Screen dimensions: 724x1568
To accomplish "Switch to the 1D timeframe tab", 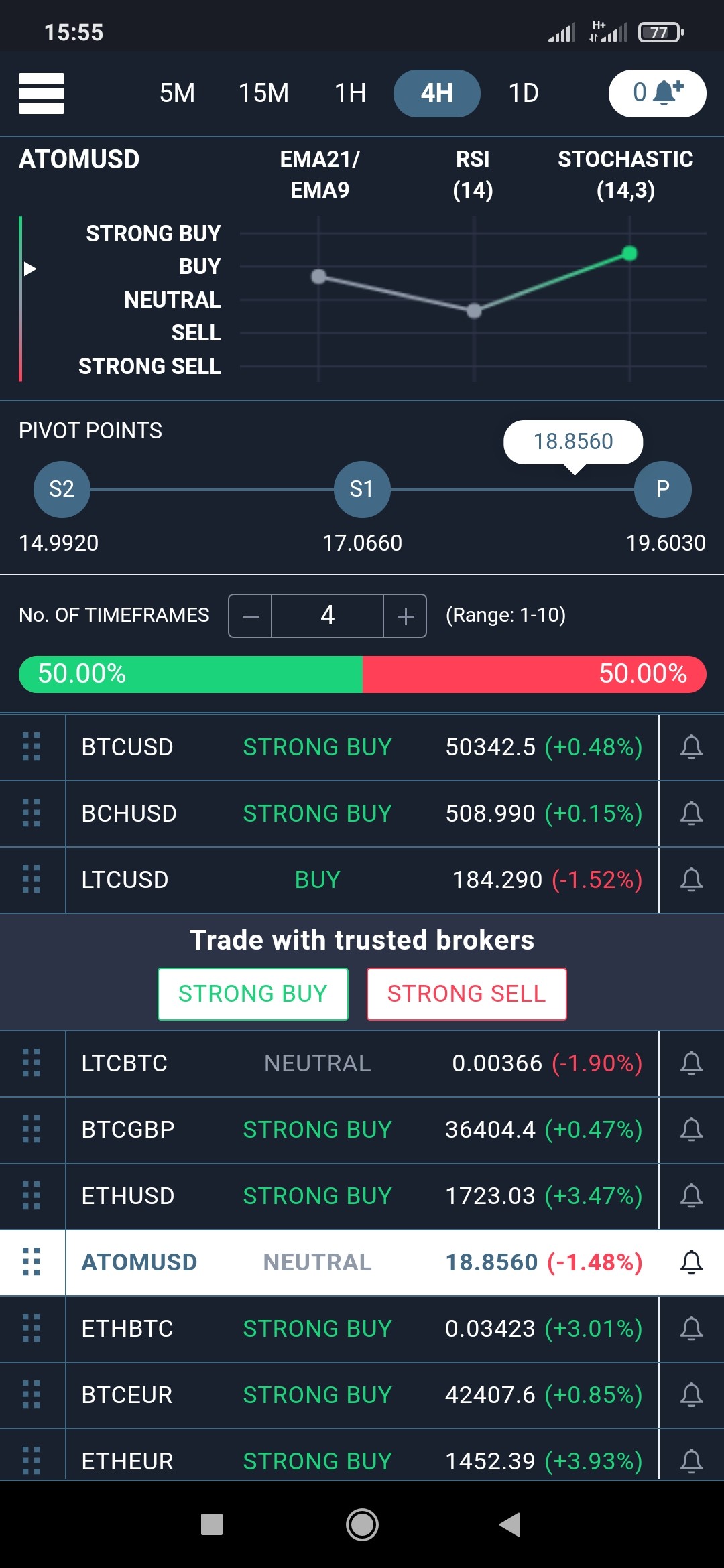I will 524,93.
